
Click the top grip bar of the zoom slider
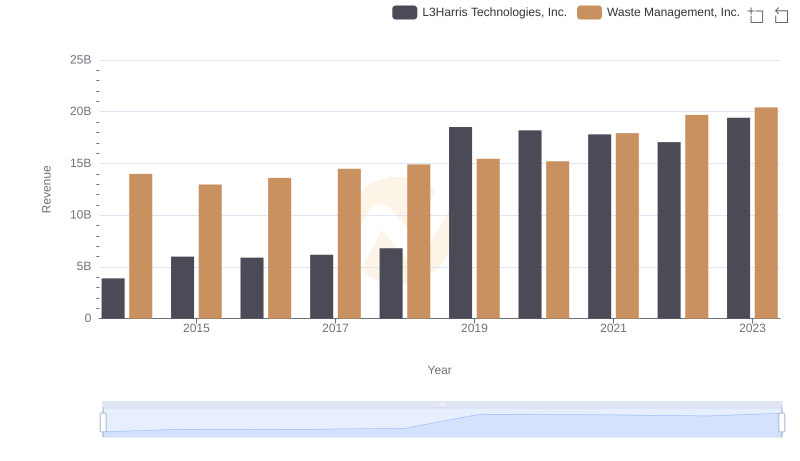tap(442, 405)
